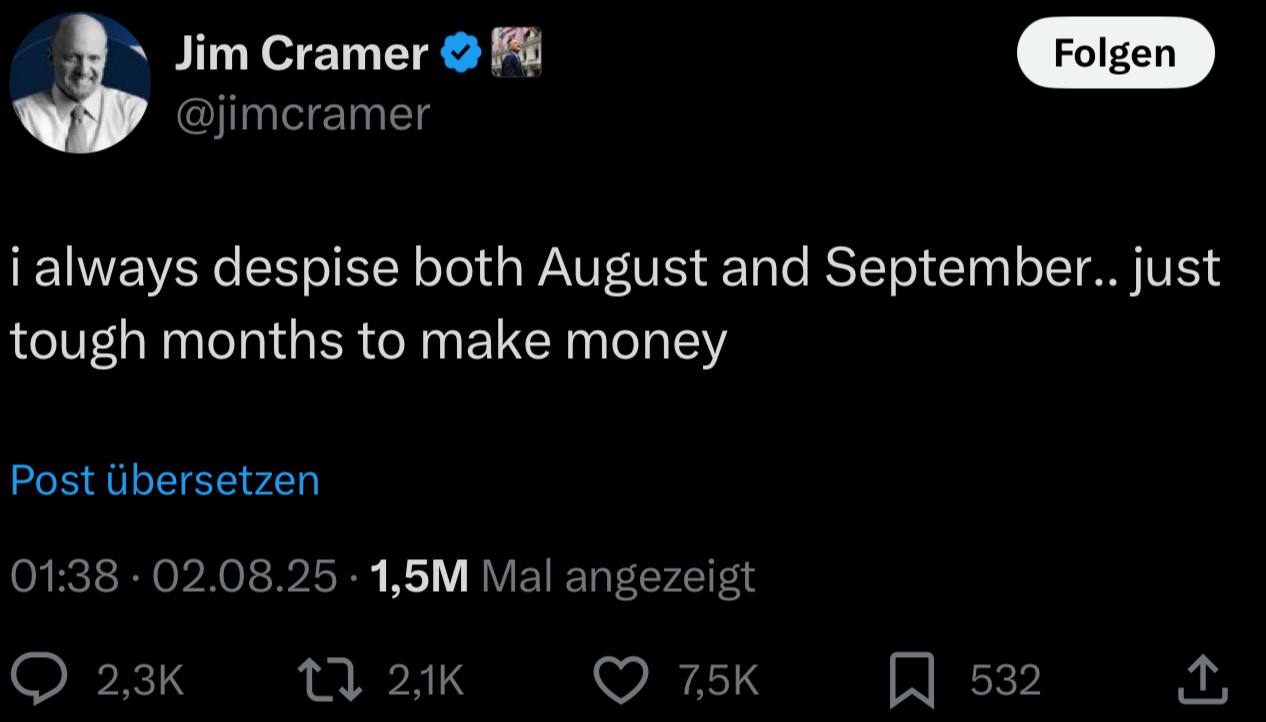Image resolution: width=1266 pixels, height=722 pixels.
Task: Select the 7,5K likes count
Action: 718,682
